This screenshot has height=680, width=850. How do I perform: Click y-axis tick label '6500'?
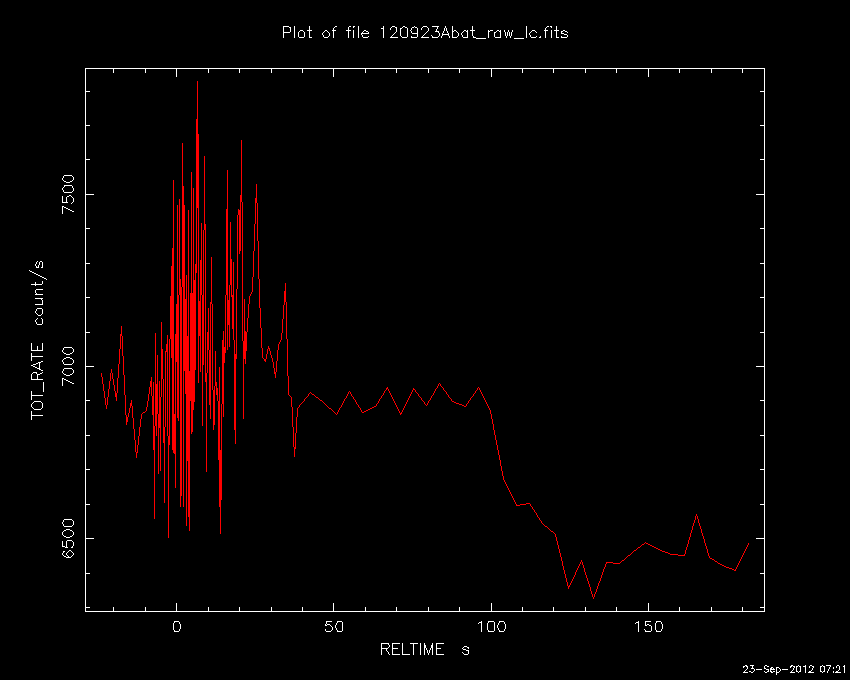click(68, 538)
